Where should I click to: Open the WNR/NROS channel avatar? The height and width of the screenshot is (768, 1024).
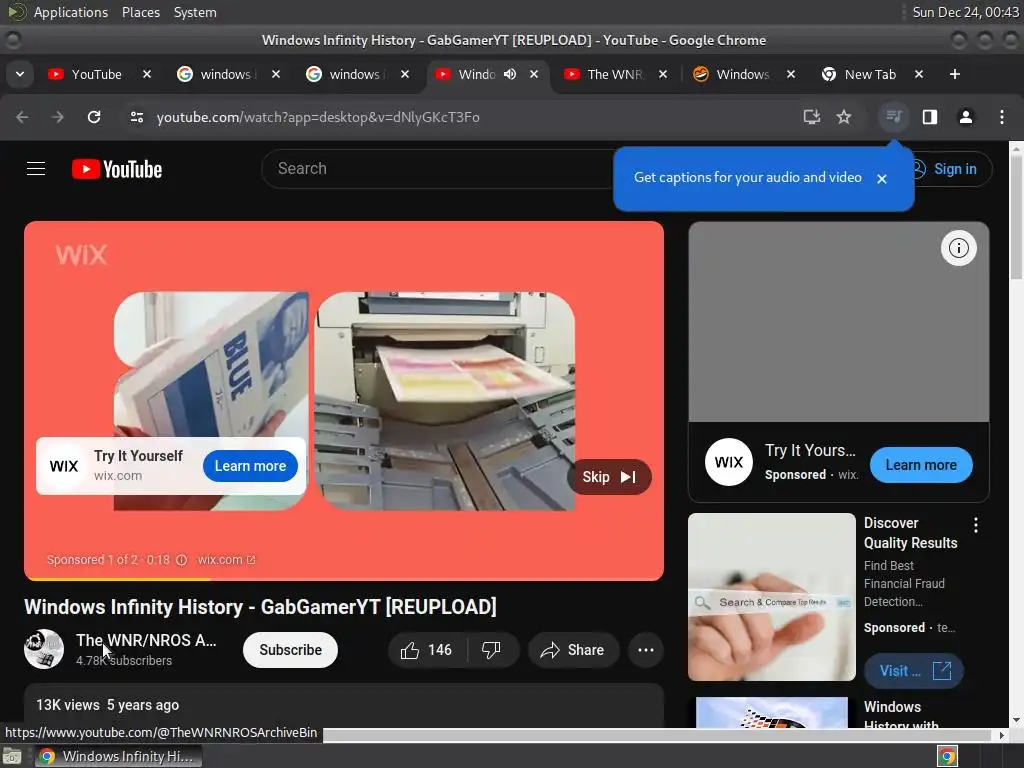pyautogui.click(x=44, y=649)
